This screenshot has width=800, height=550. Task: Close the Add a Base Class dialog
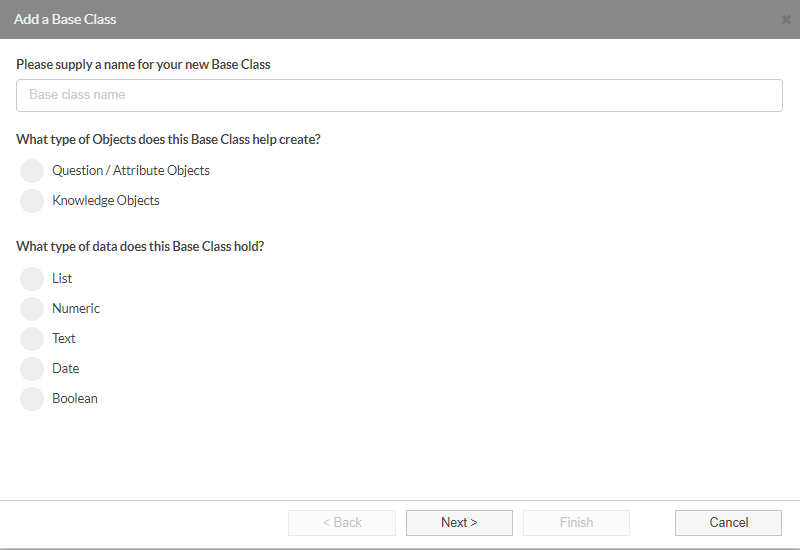click(x=786, y=19)
